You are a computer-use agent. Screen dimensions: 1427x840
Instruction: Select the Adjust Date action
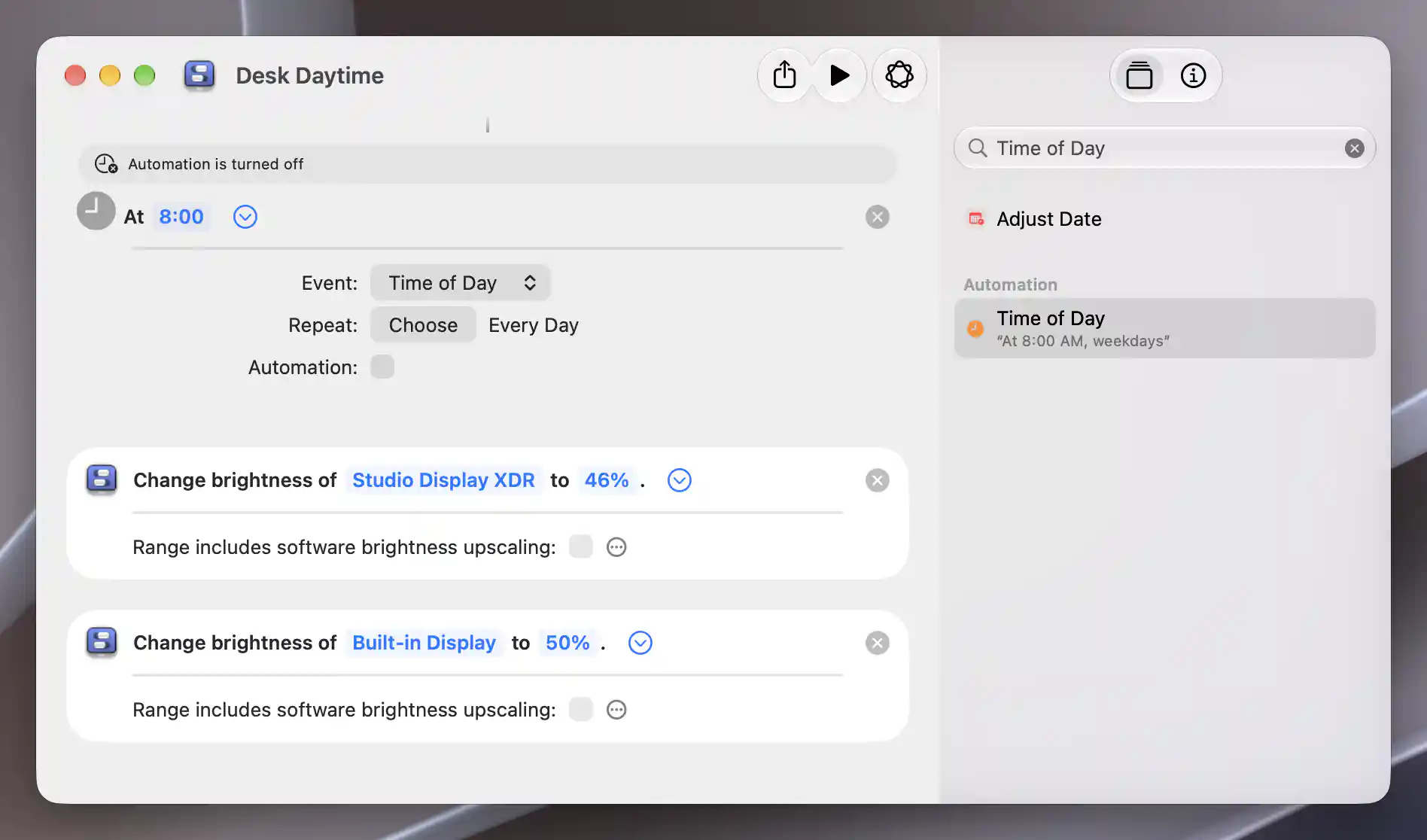click(1165, 219)
